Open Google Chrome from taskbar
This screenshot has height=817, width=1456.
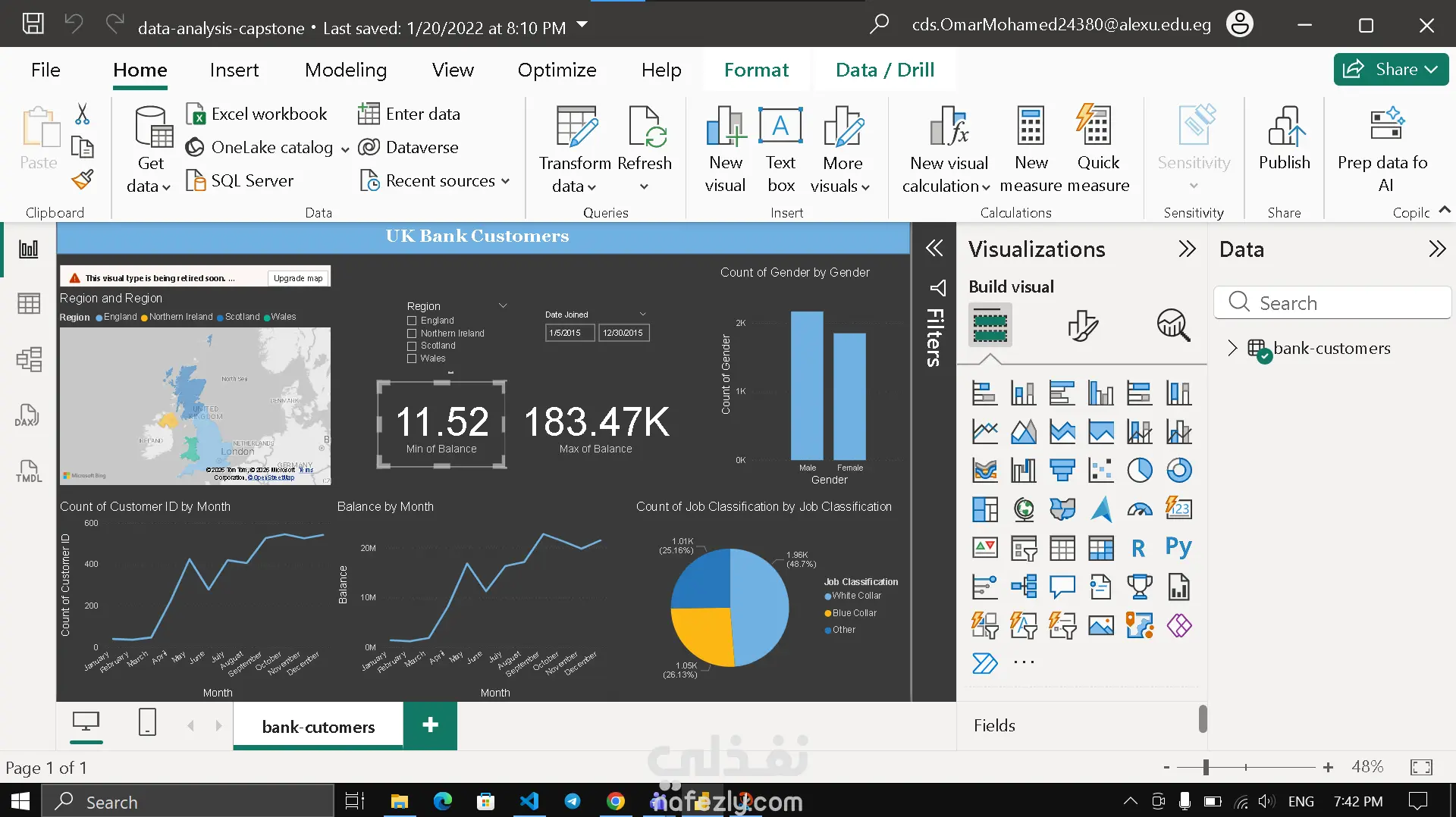(616, 801)
